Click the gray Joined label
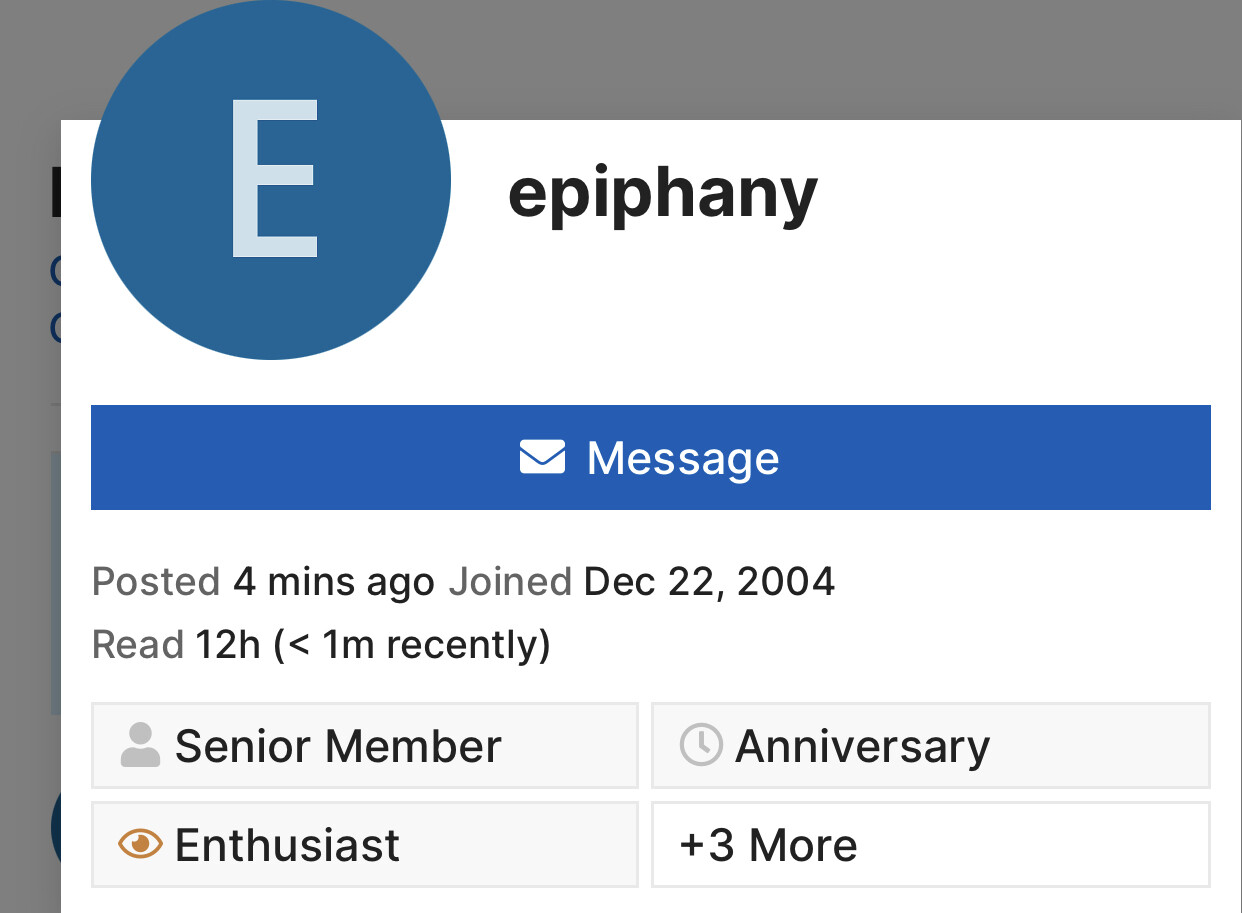This screenshot has height=913, width=1242. coord(510,581)
